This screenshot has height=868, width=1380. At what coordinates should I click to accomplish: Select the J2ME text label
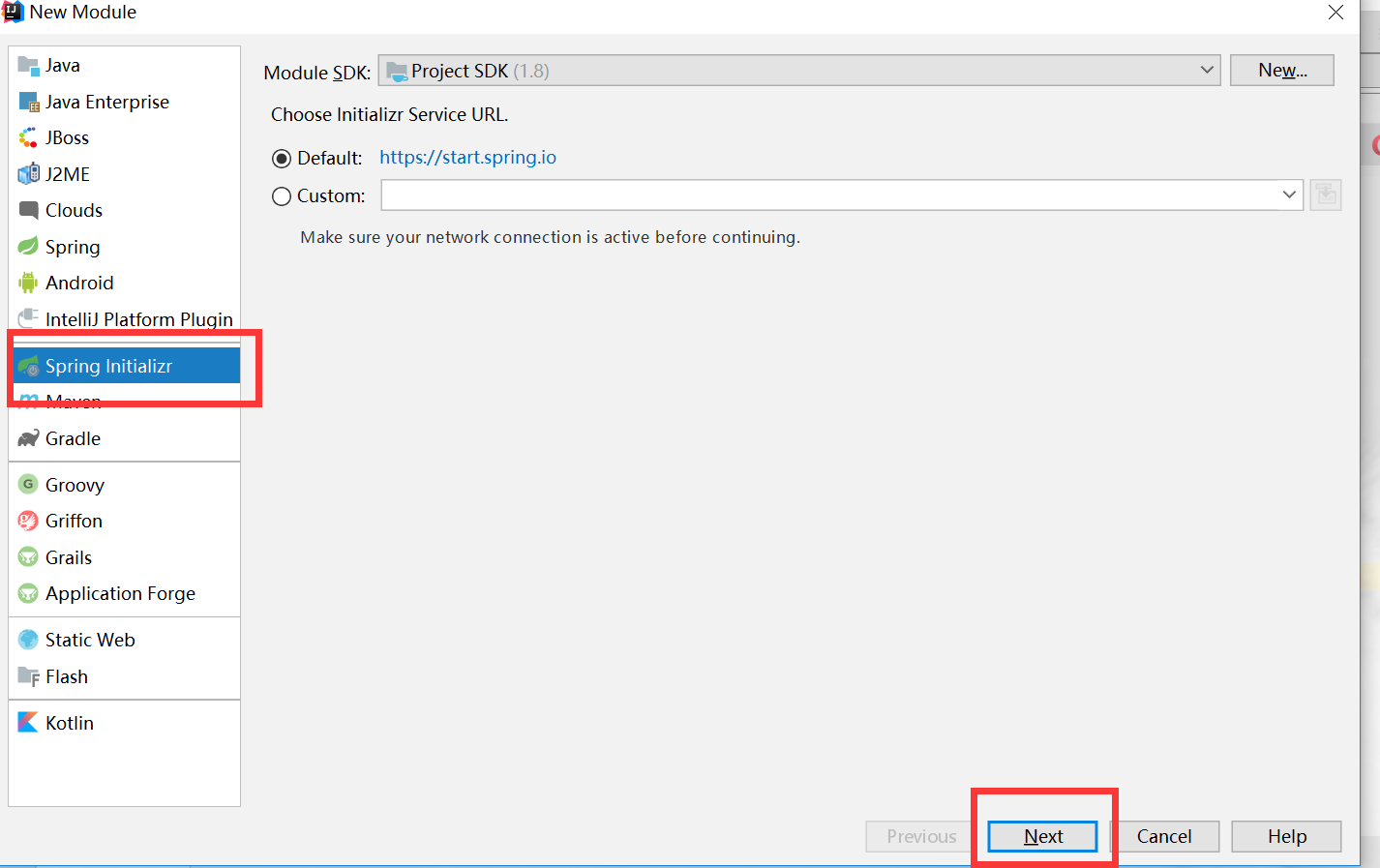click(x=68, y=174)
